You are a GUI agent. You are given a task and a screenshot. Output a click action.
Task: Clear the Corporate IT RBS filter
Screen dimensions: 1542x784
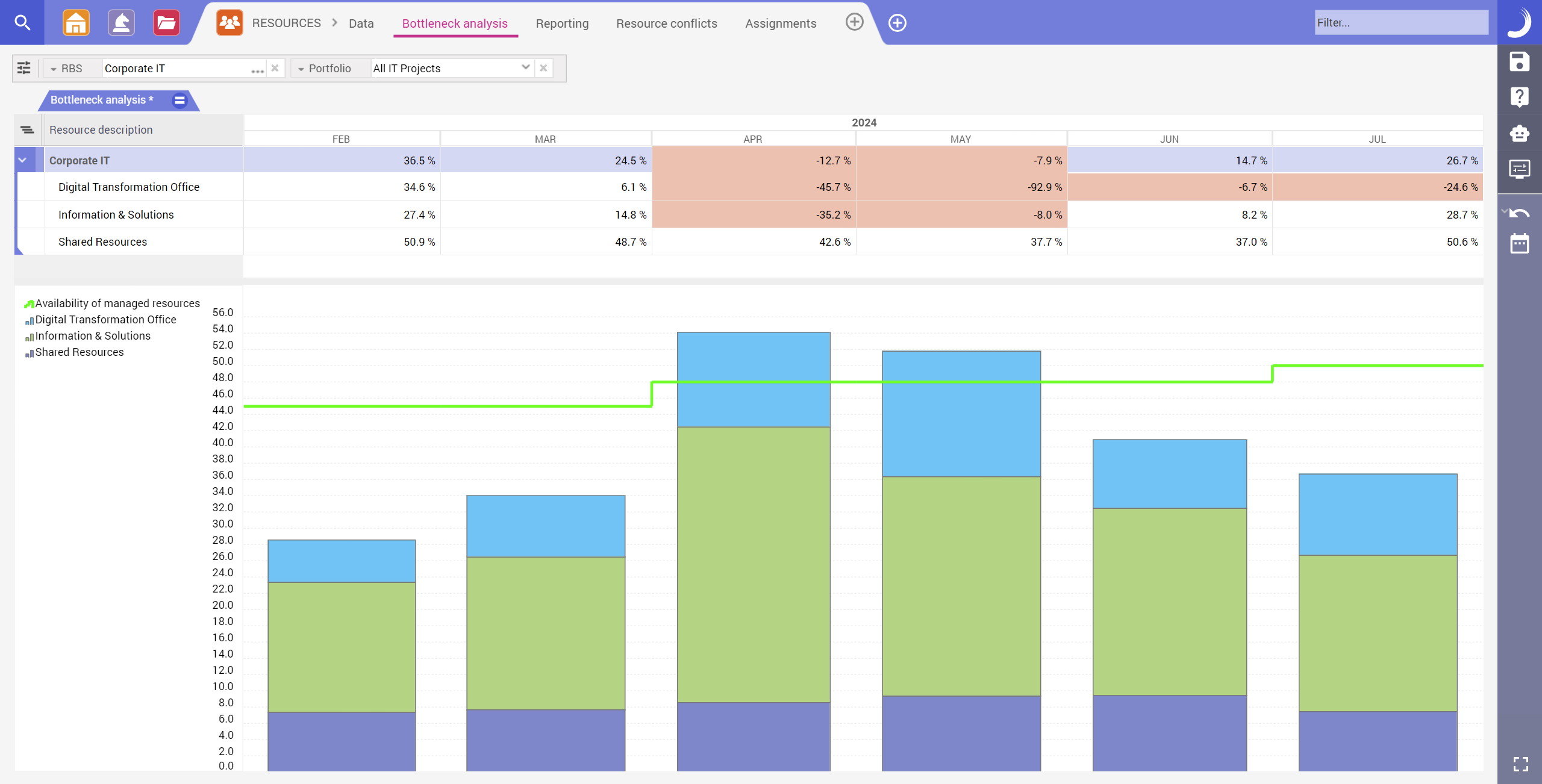click(275, 68)
